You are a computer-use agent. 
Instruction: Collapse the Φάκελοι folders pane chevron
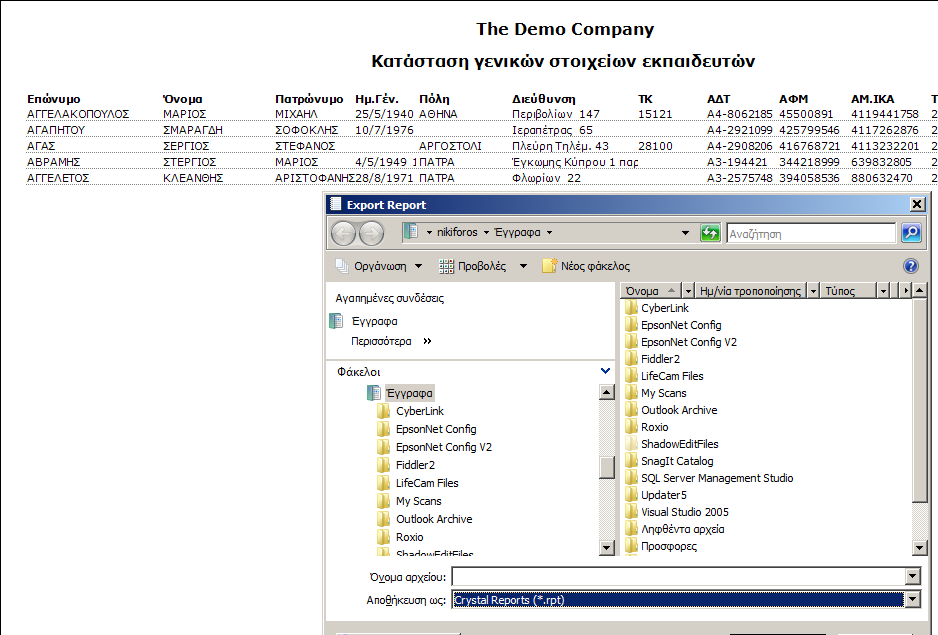tap(605, 371)
